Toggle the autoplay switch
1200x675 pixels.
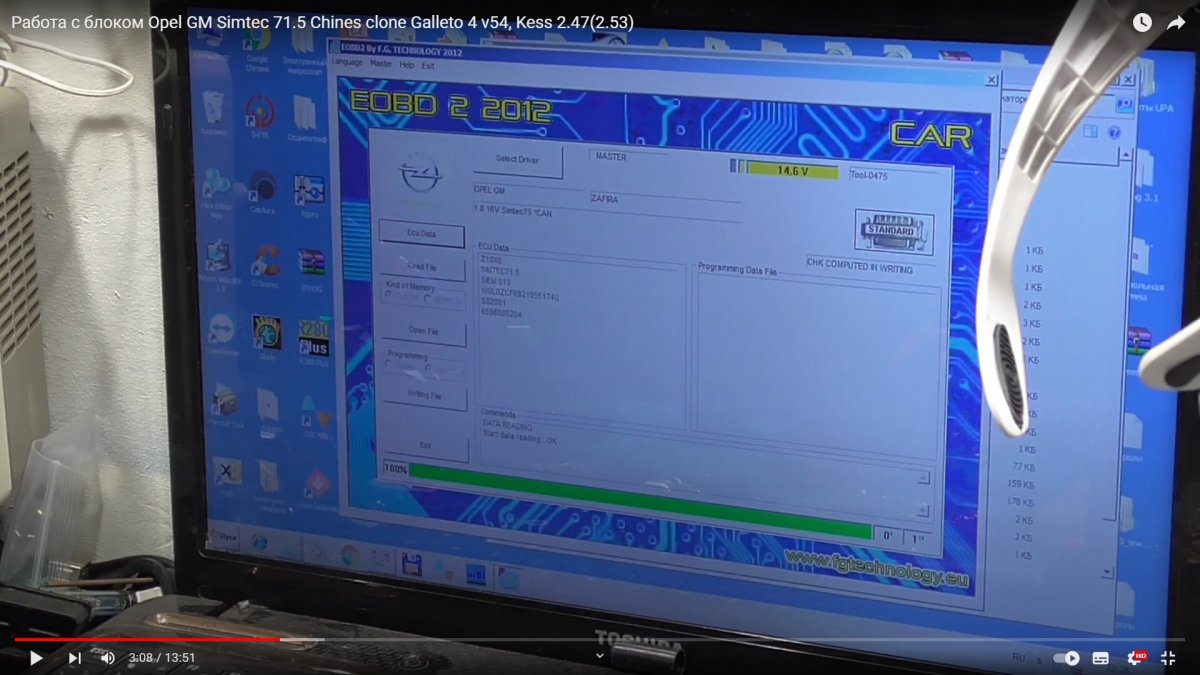pyautogui.click(x=1067, y=658)
